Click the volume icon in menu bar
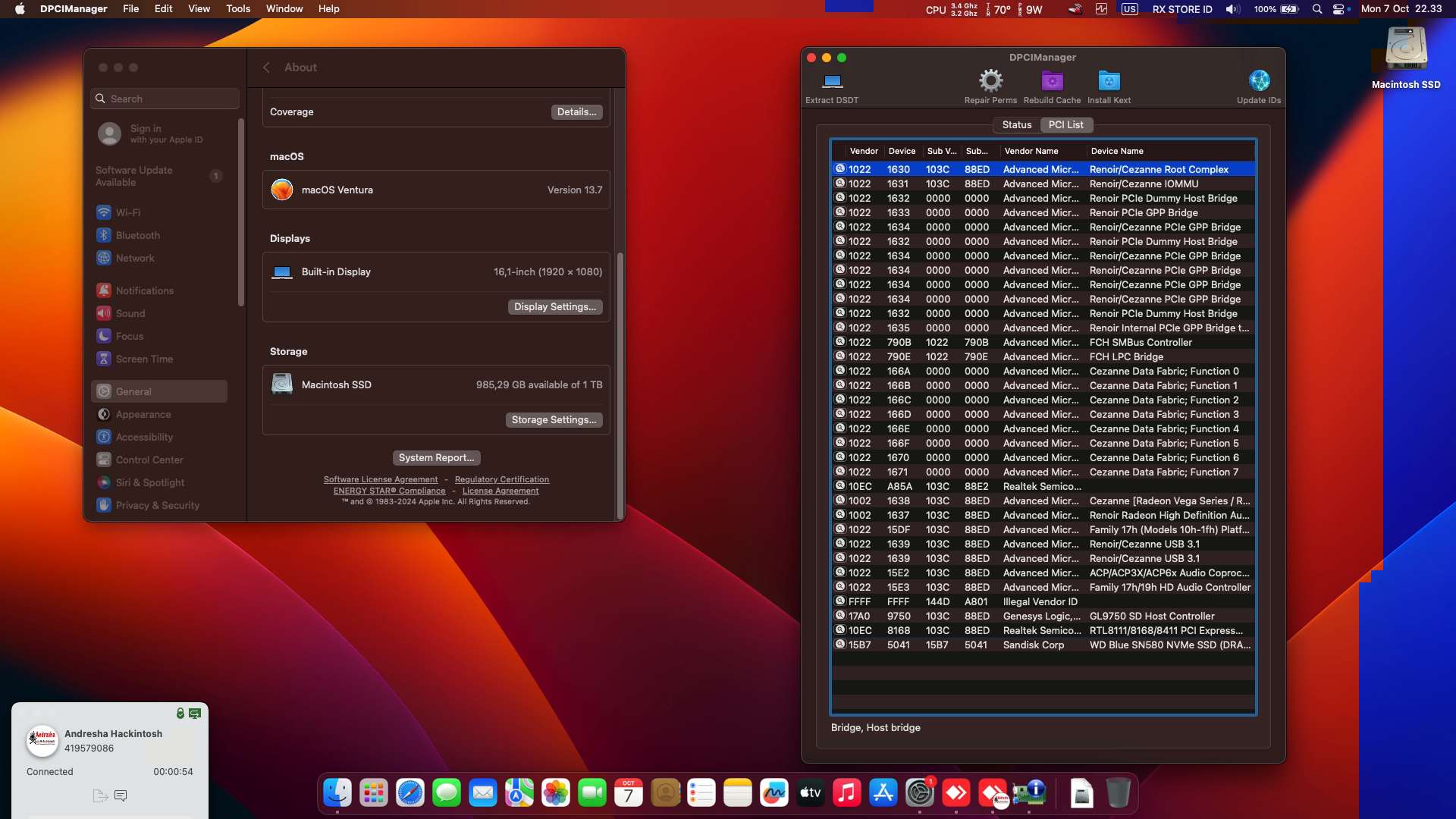1456x819 pixels. pyautogui.click(x=1233, y=9)
